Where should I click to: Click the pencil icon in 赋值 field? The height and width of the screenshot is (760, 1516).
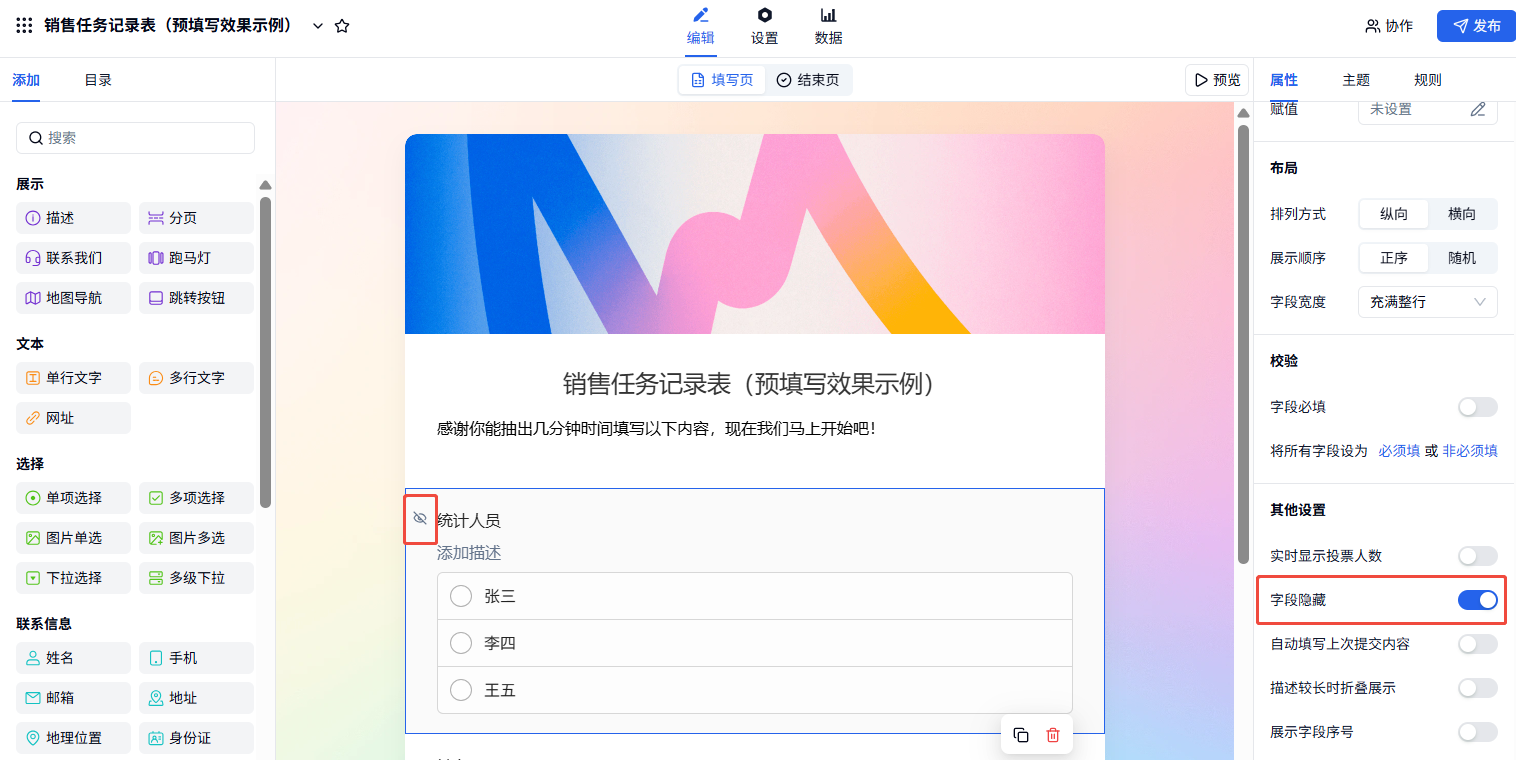click(x=1478, y=109)
